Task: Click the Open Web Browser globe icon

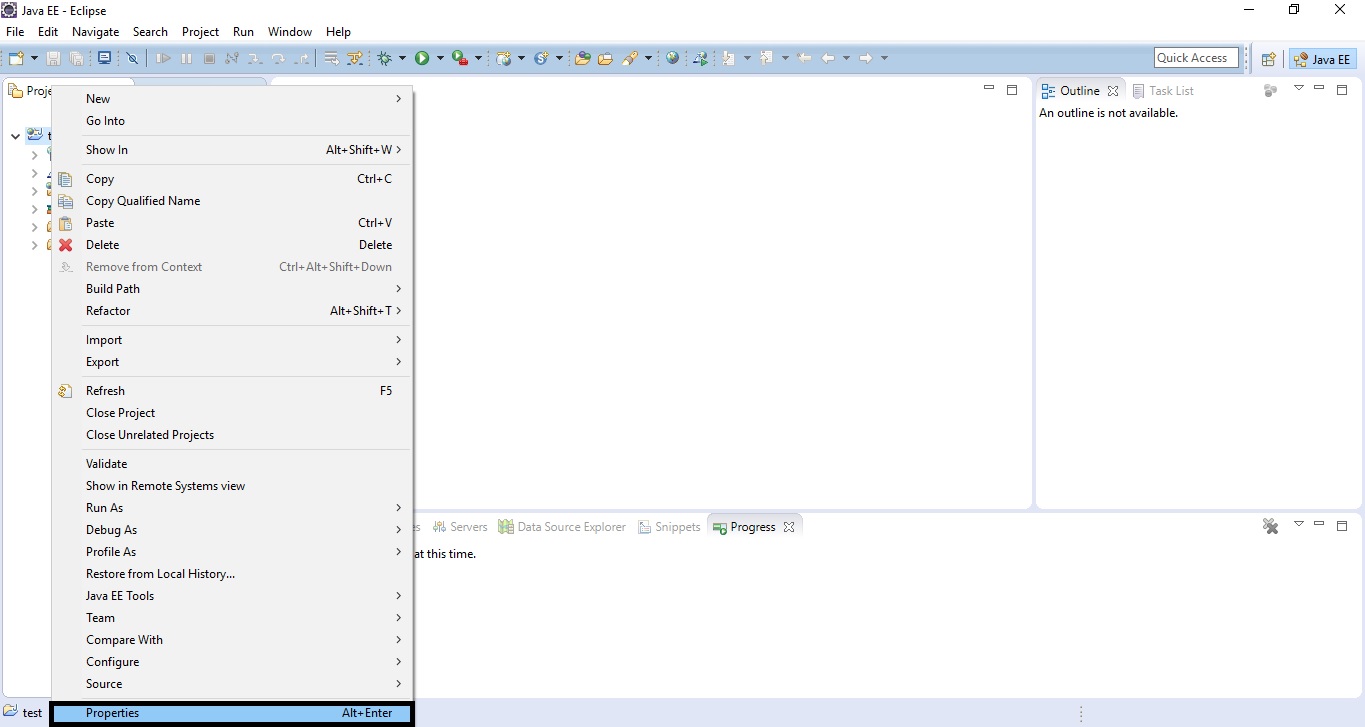Action: click(x=672, y=58)
